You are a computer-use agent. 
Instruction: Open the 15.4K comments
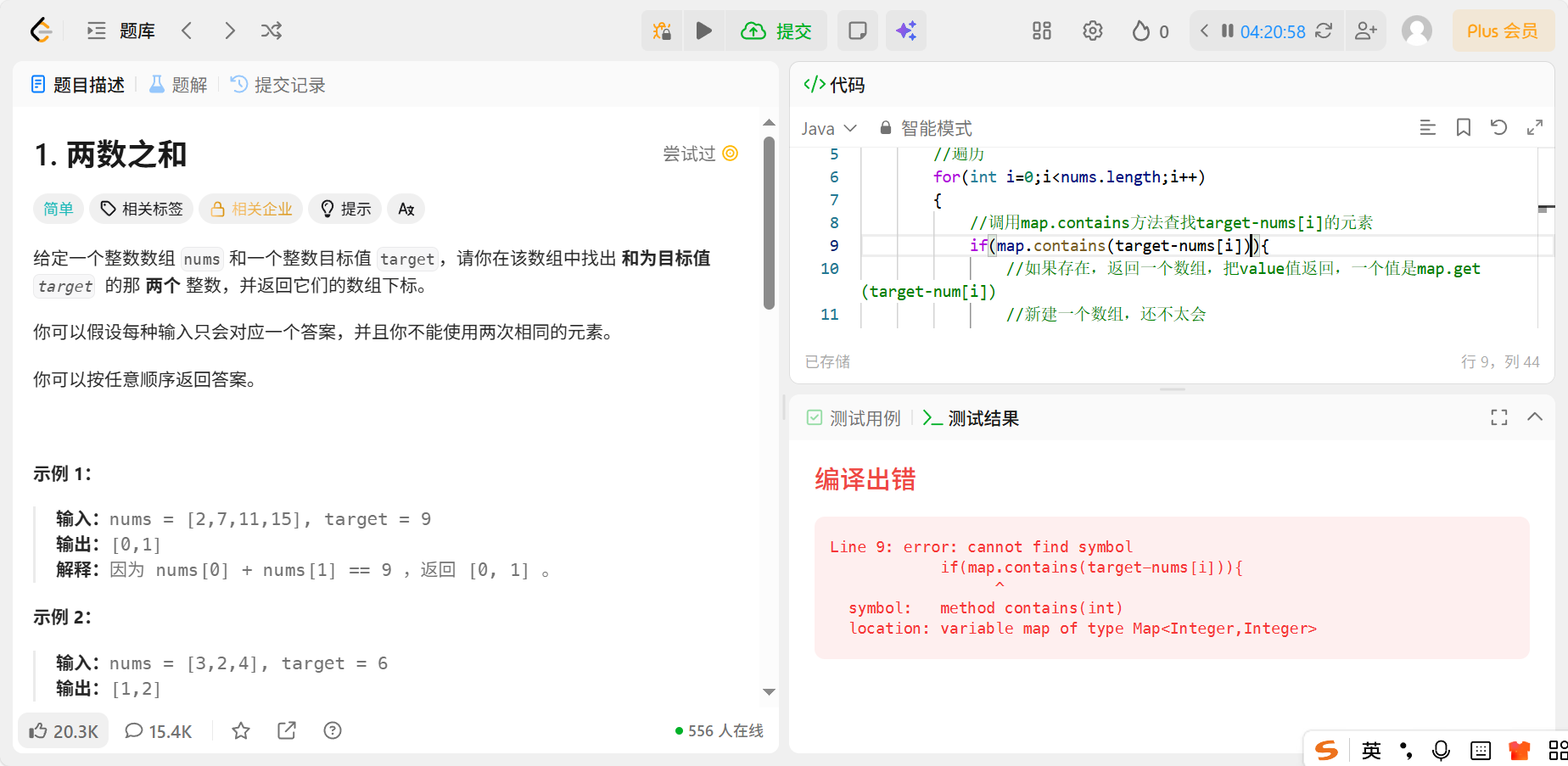pyautogui.click(x=159, y=731)
